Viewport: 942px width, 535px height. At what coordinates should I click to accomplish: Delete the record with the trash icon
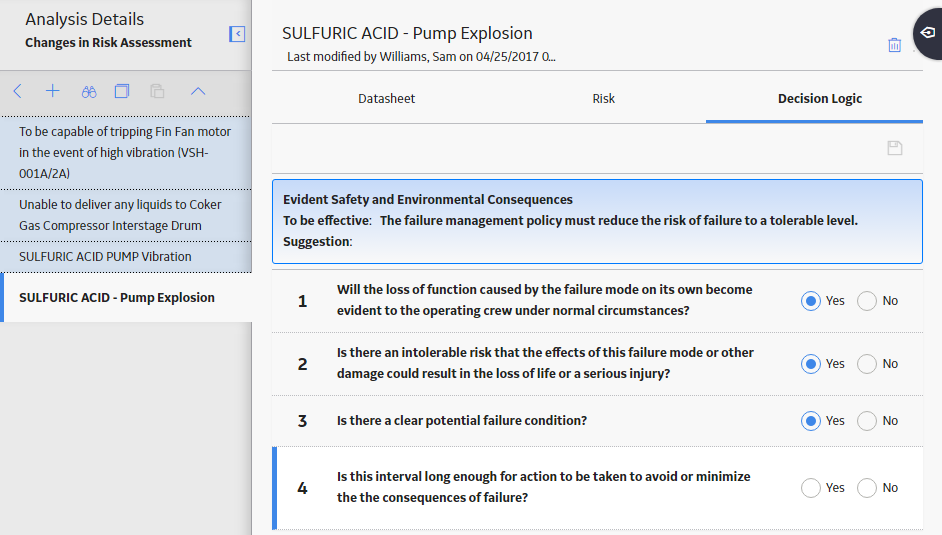pyautogui.click(x=895, y=45)
